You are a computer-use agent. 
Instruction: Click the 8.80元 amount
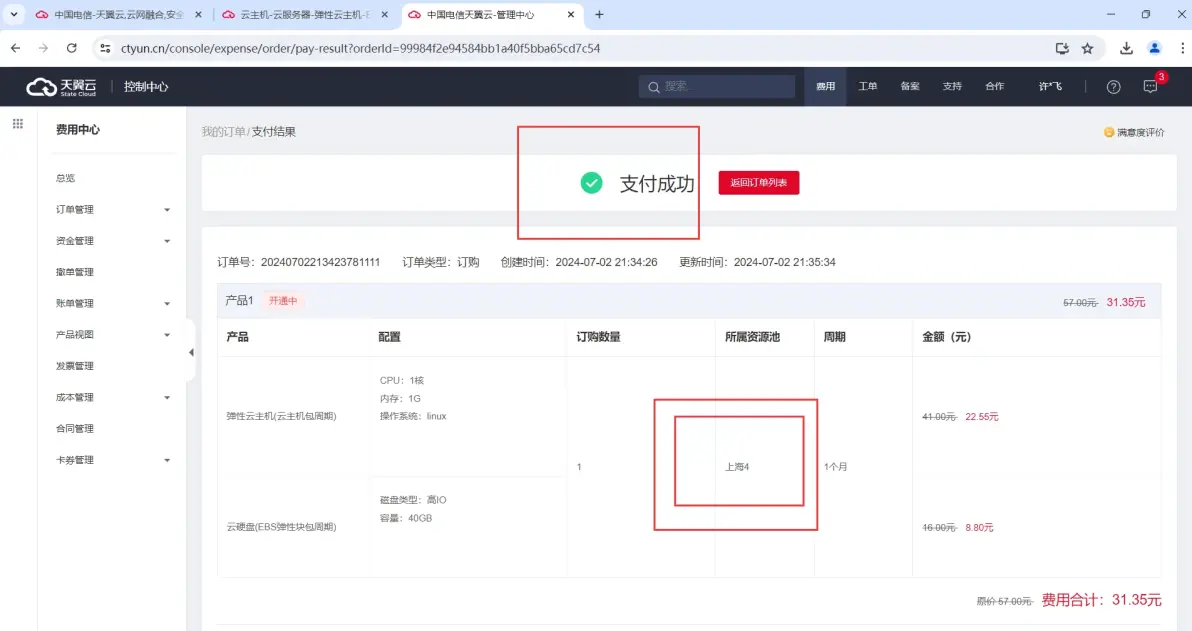[979, 528]
